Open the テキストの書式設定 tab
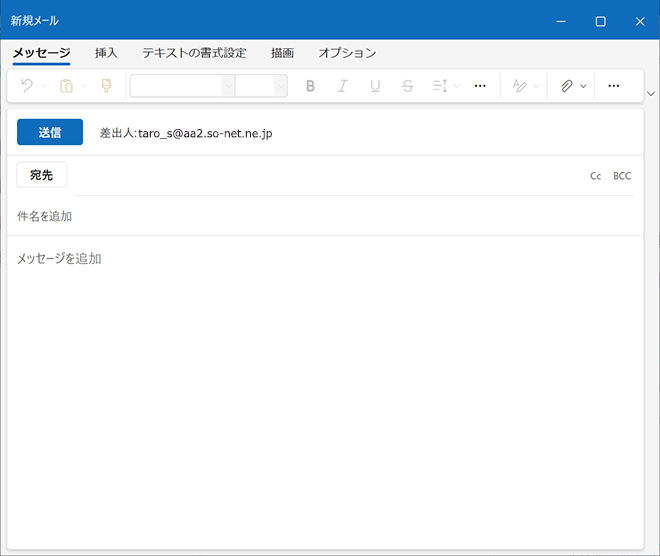The width and height of the screenshot is (660, 556). click(x=194, y=53)
